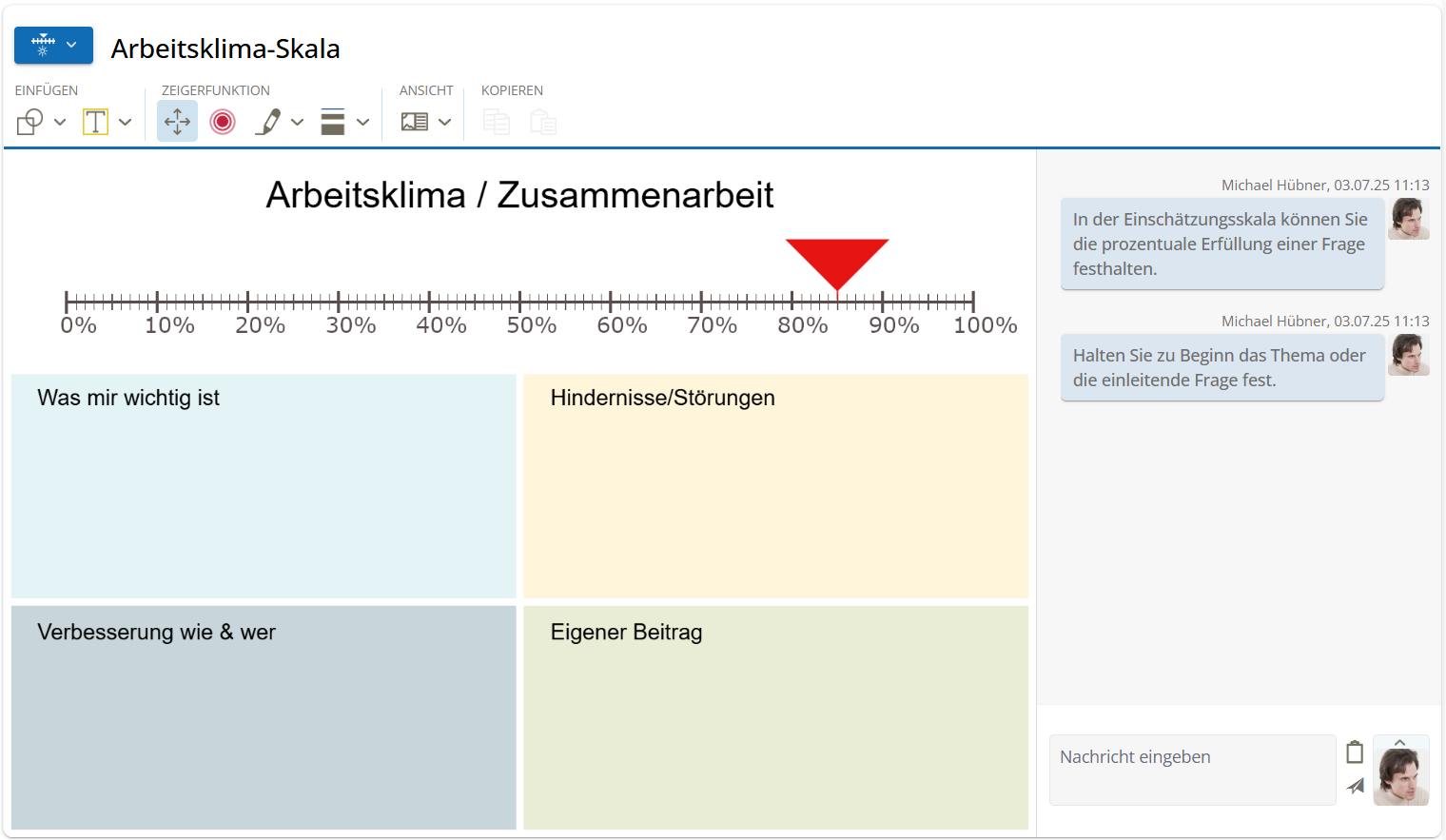Expand the Ansicht dropdown arrow
The width and height of the screenshot is (1446, 840).
coord(444,122)
